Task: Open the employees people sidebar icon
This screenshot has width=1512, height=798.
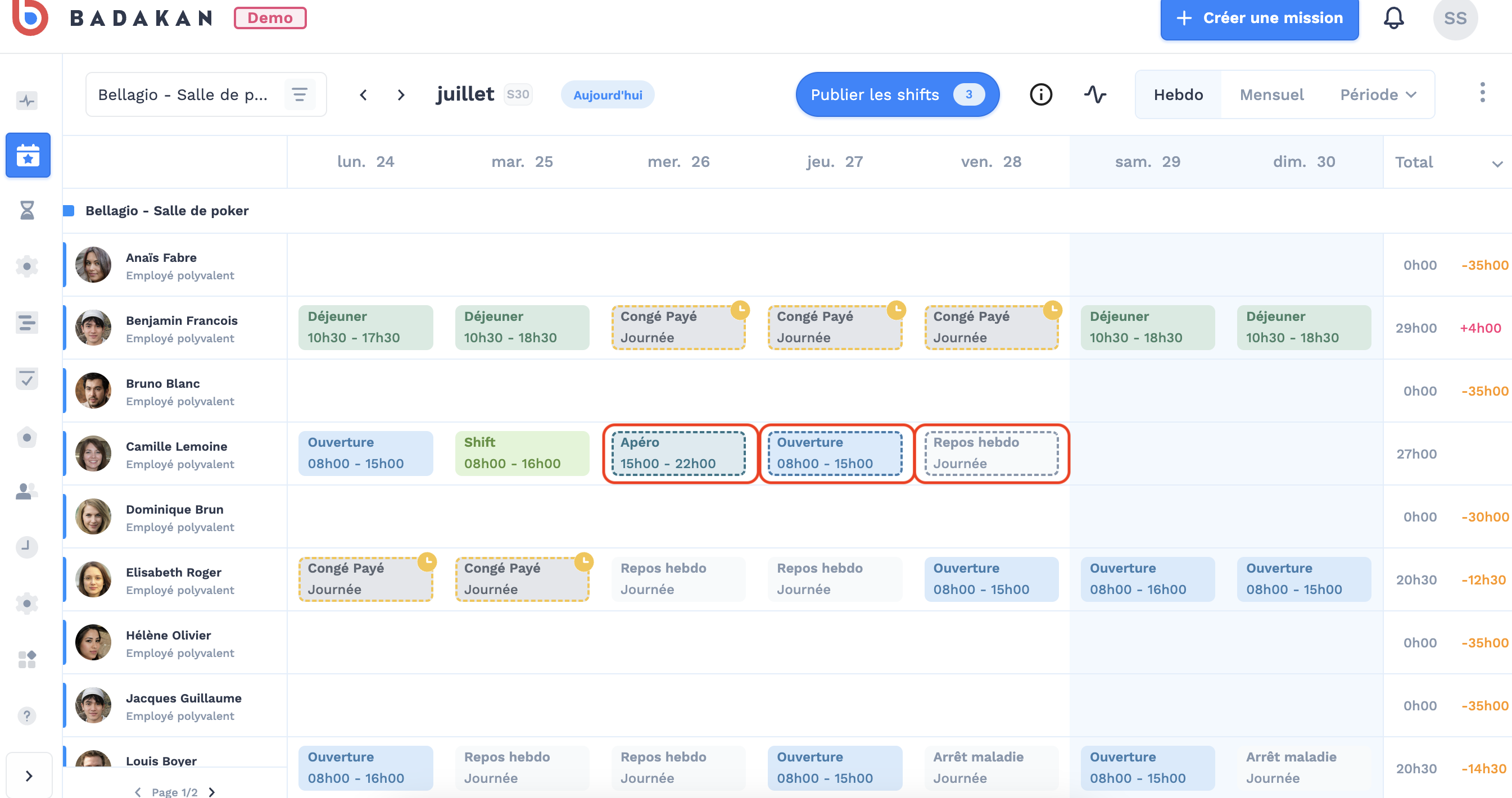Action: [27, 491]
